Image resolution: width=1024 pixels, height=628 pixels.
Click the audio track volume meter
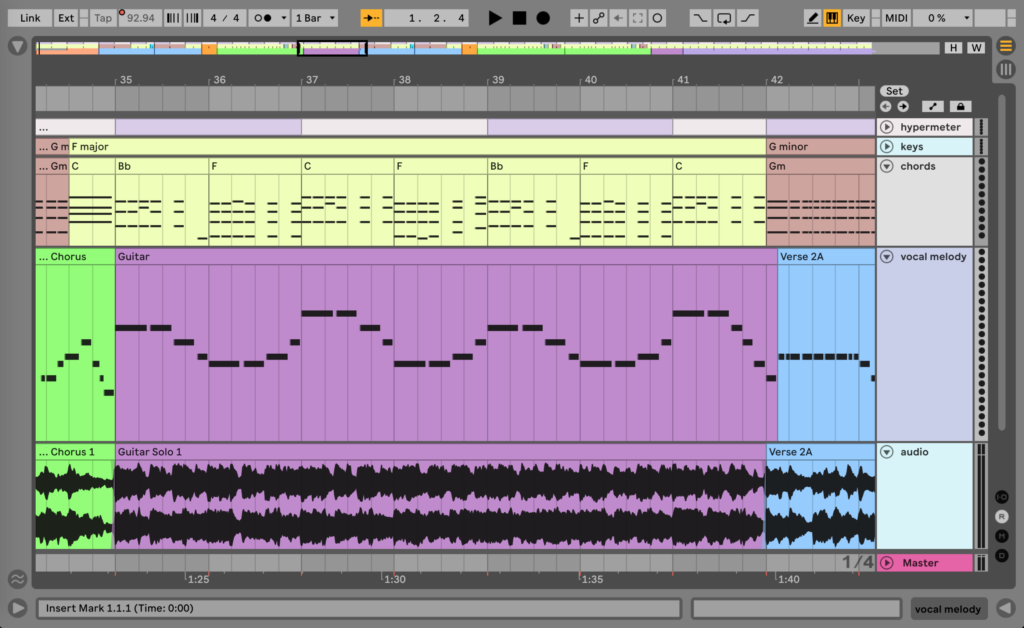[980, 496]
